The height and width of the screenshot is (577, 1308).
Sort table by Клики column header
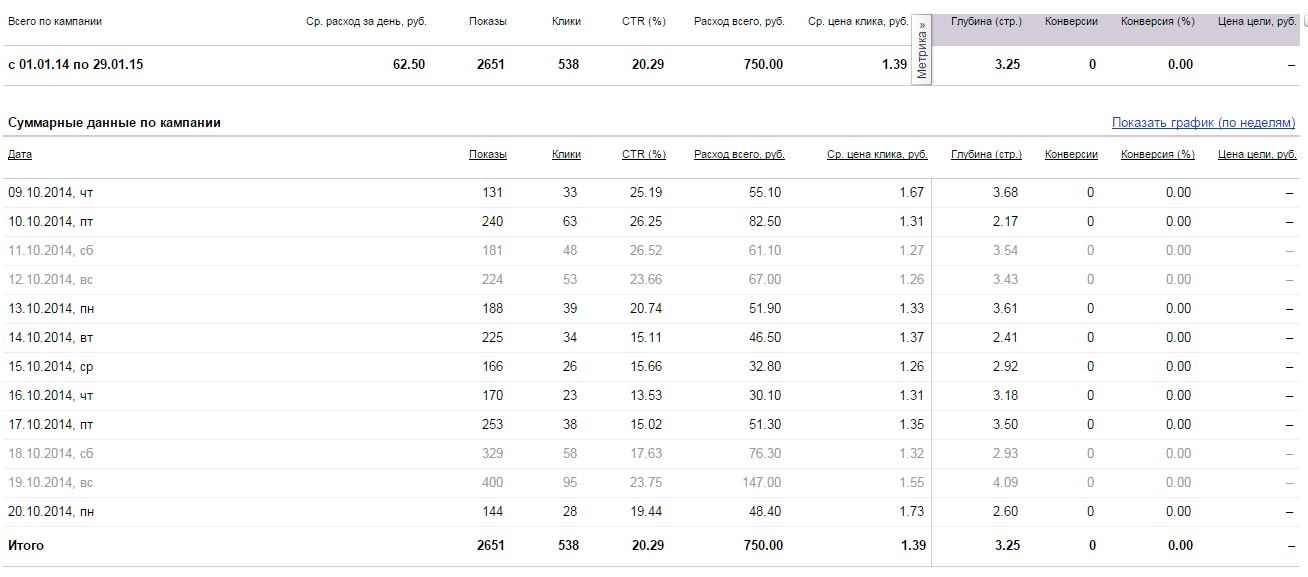click(x=566, y=155)
